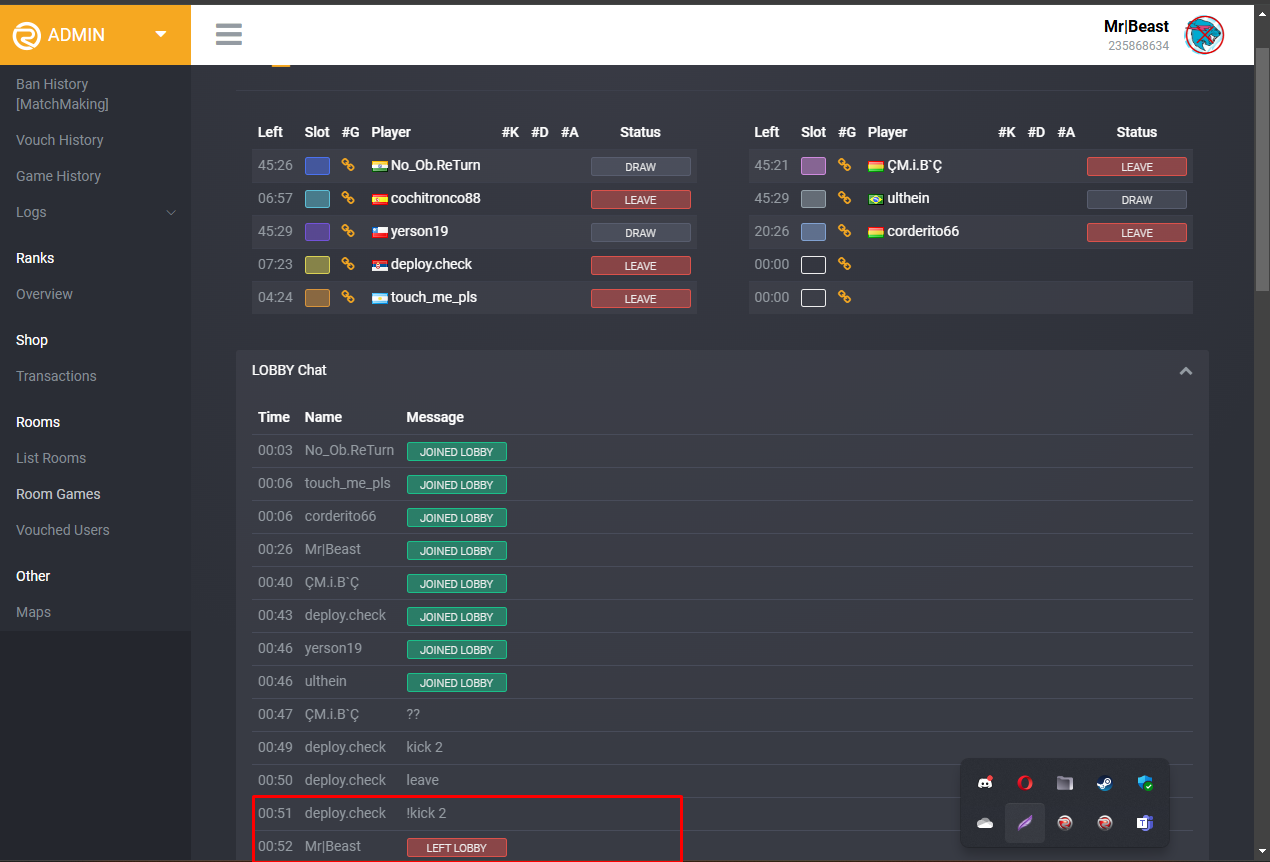Click the chain link icon for ÇM.i.B`Ç

845,165
